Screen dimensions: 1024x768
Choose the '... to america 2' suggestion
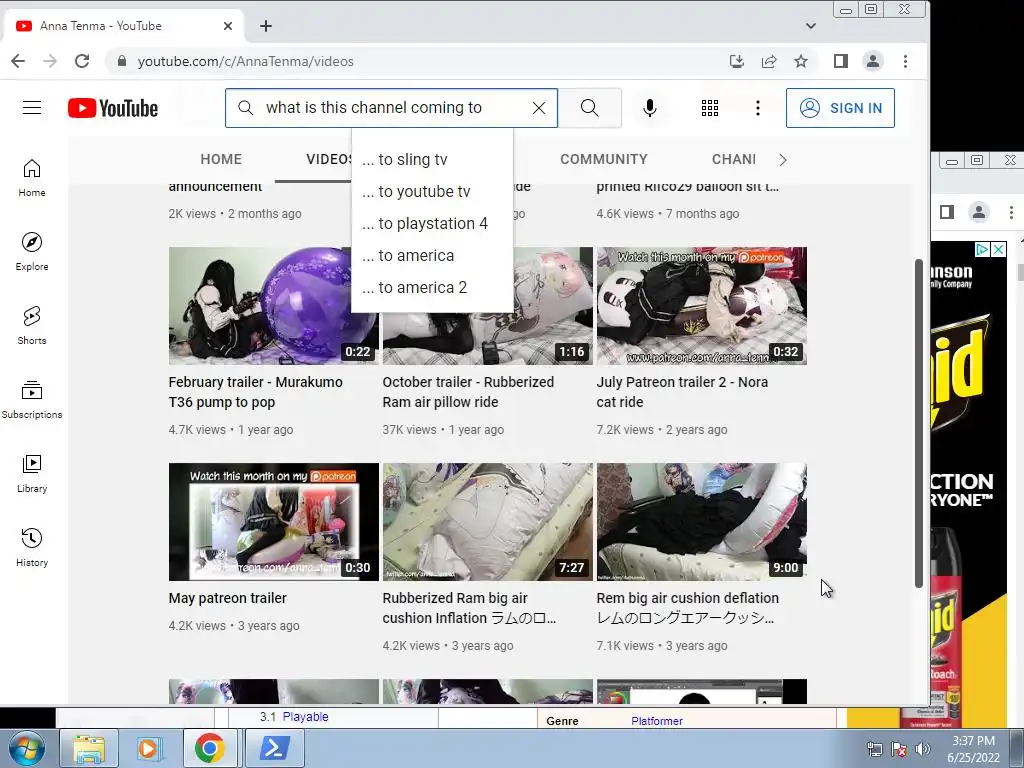(x=432, y=287)
